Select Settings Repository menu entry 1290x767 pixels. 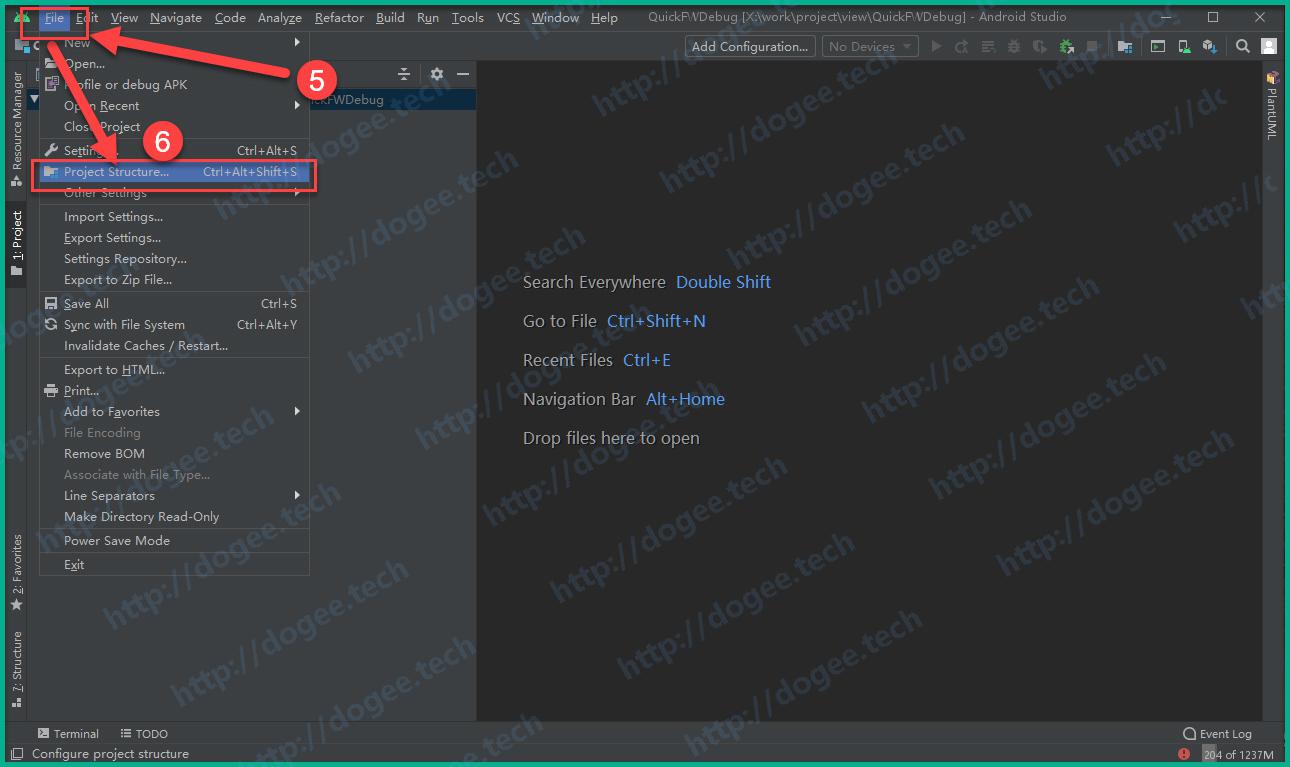(174, 259)
